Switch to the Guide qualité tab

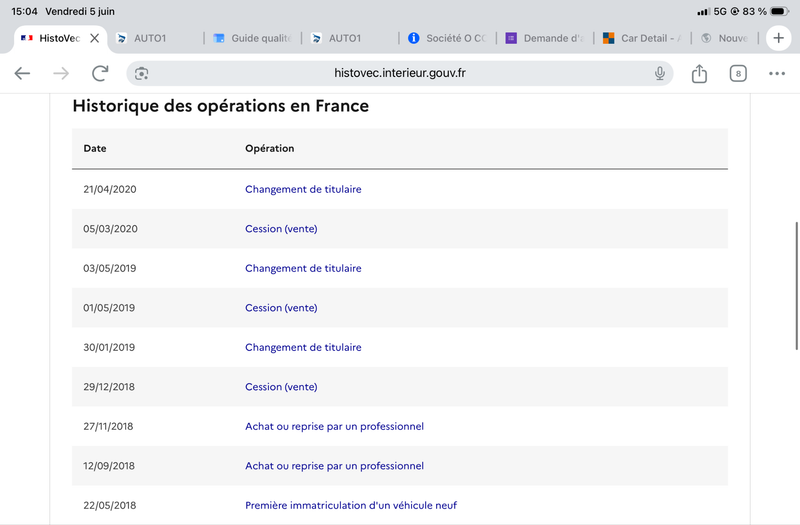click(x=253, y=38)
